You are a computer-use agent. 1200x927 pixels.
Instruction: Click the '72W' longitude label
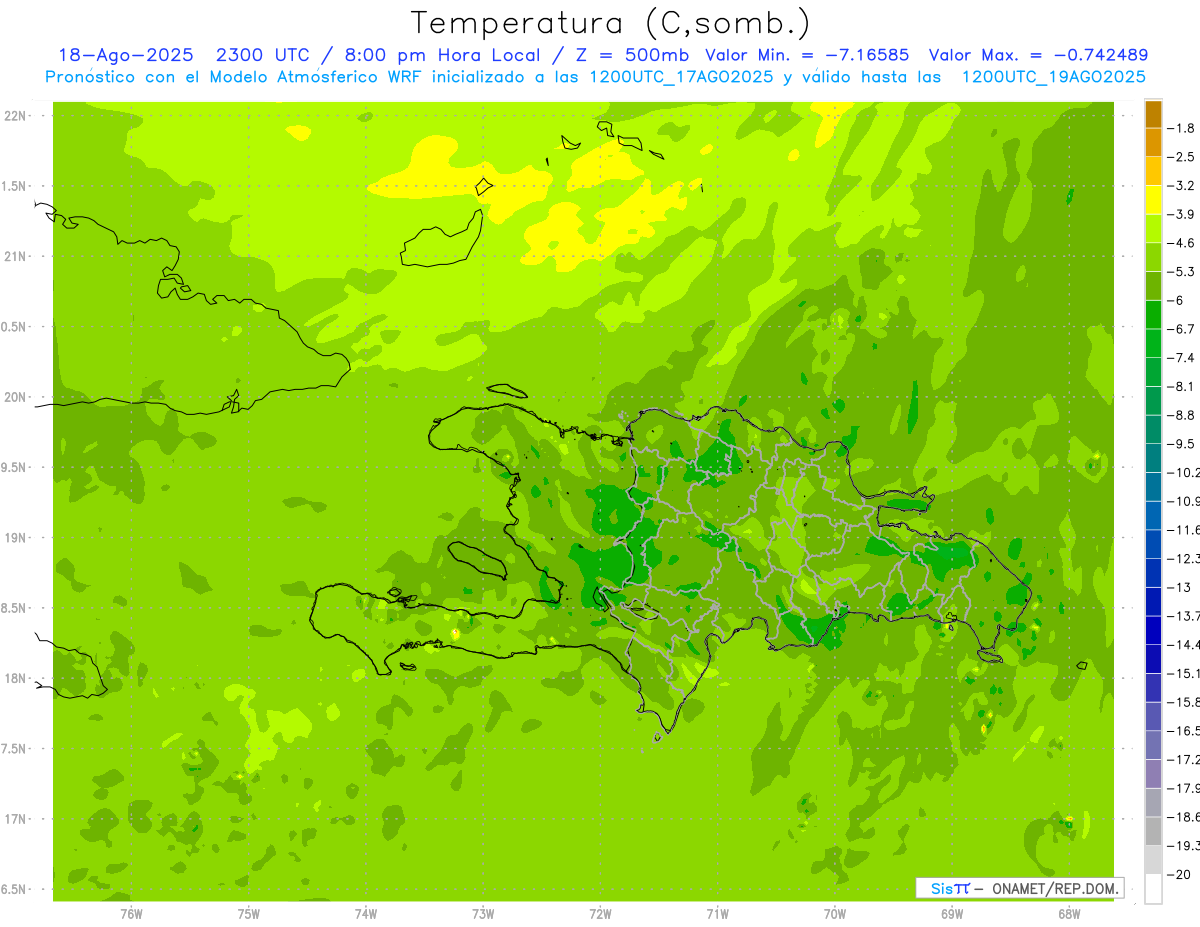600,913
